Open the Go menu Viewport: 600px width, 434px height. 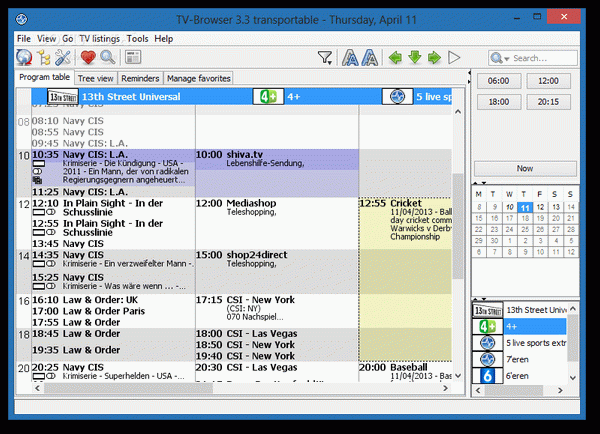point(67,39)
